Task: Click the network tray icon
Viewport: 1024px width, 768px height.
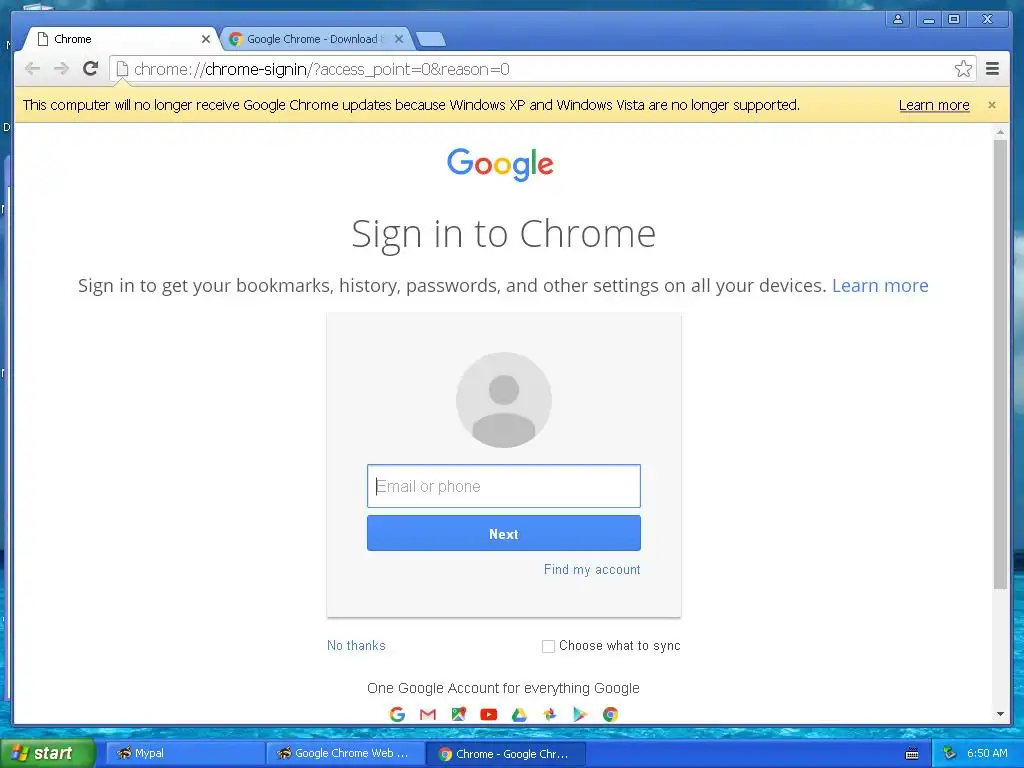Action: [950, 753]
